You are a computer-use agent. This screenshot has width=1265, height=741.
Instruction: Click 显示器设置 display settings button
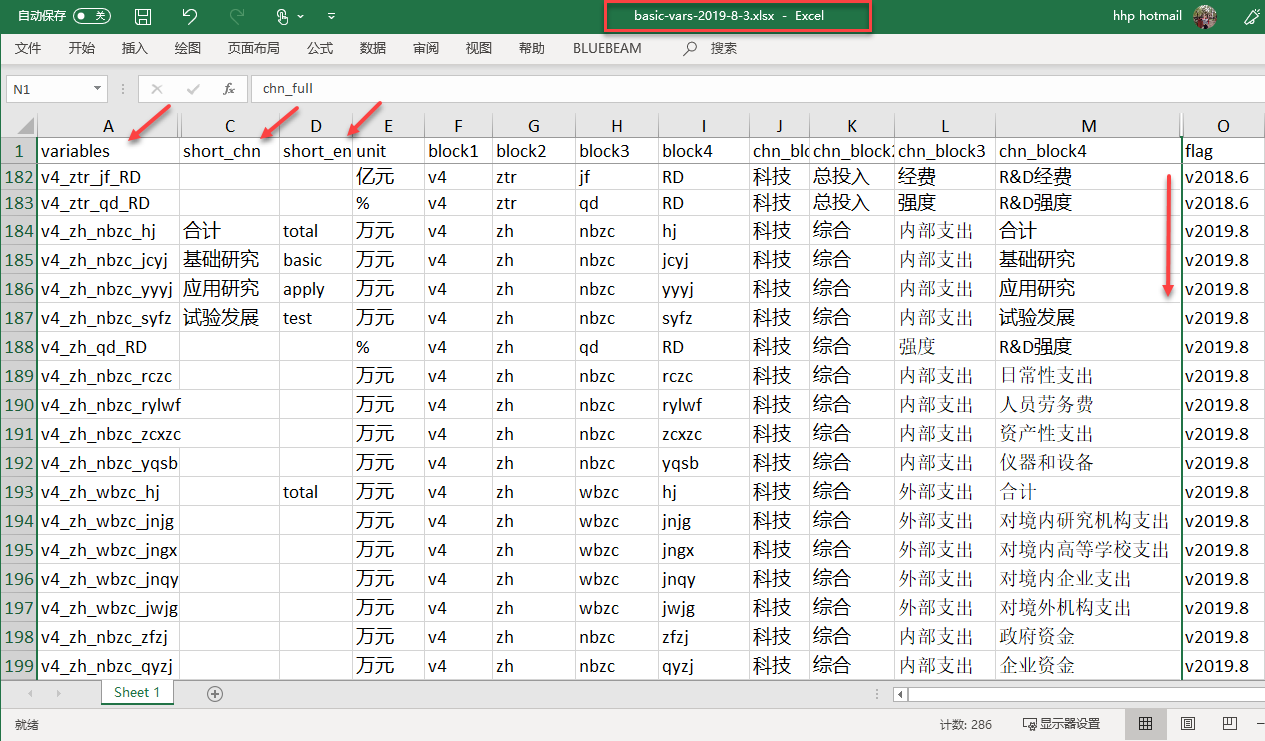pos(1061,724)
